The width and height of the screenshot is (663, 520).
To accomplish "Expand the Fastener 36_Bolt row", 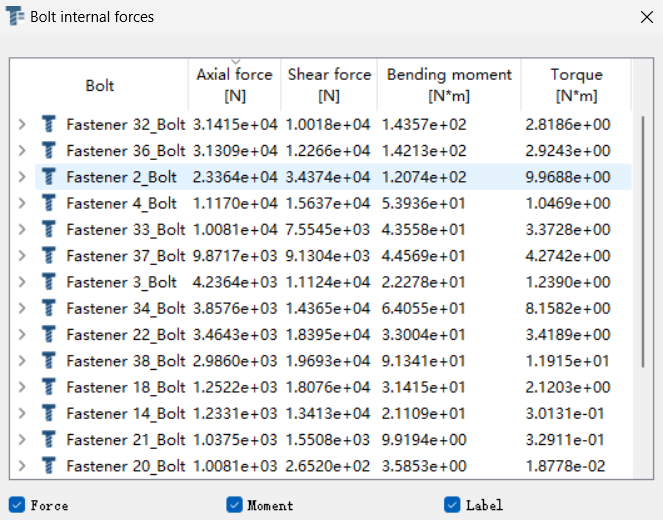I will pyautogui.click(x=22, y=151).
